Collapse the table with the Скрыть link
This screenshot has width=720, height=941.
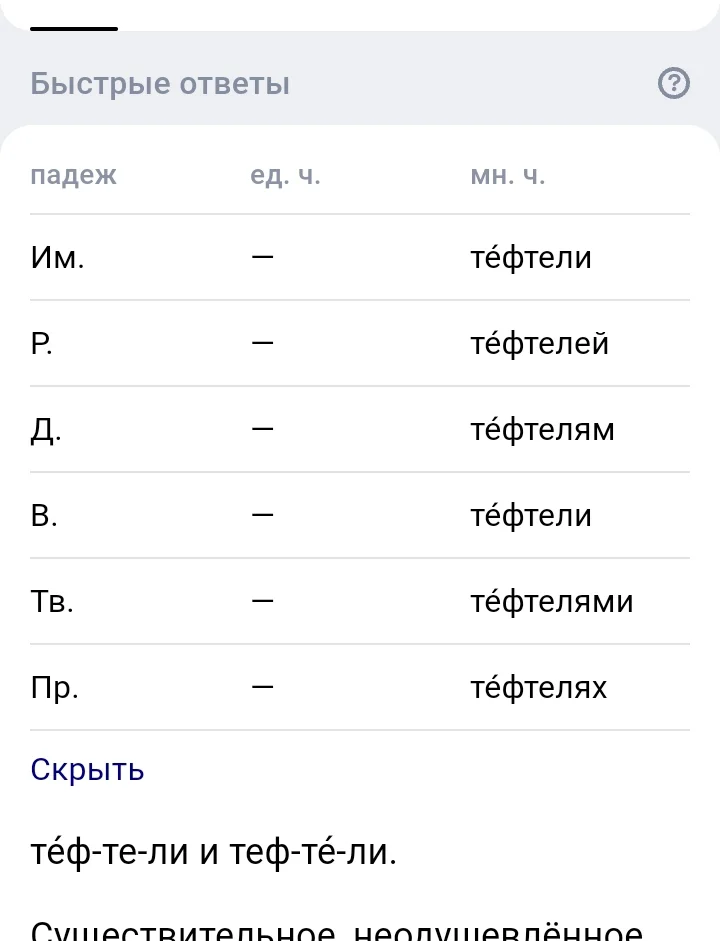[x=87, y=769]
